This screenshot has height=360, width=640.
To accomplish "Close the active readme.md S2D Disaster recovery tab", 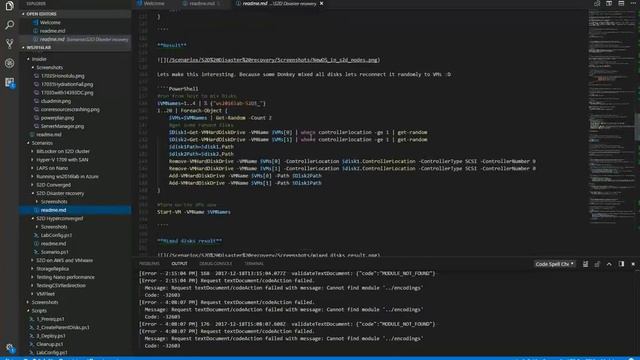I will click(321, 4).
